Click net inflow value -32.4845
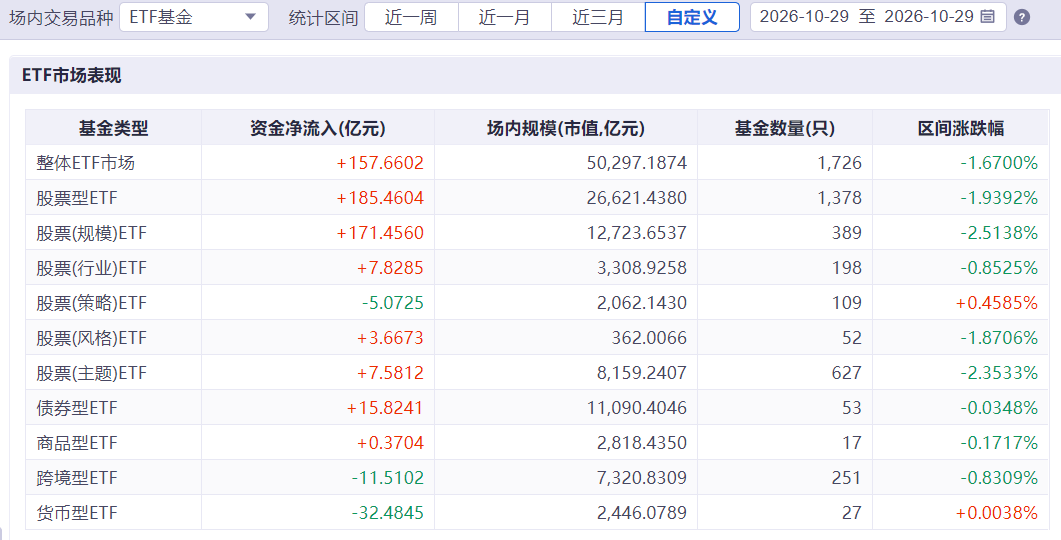 click(x=388, y=513)
